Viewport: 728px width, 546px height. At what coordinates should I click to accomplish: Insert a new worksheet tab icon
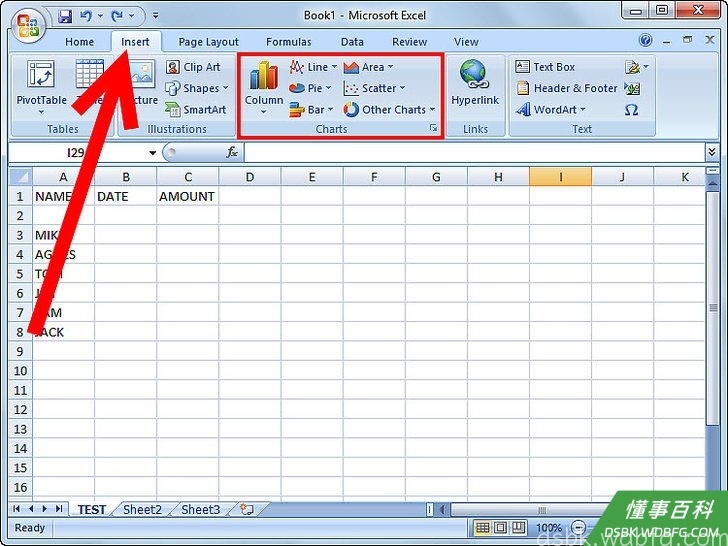(x=247, y=509)
